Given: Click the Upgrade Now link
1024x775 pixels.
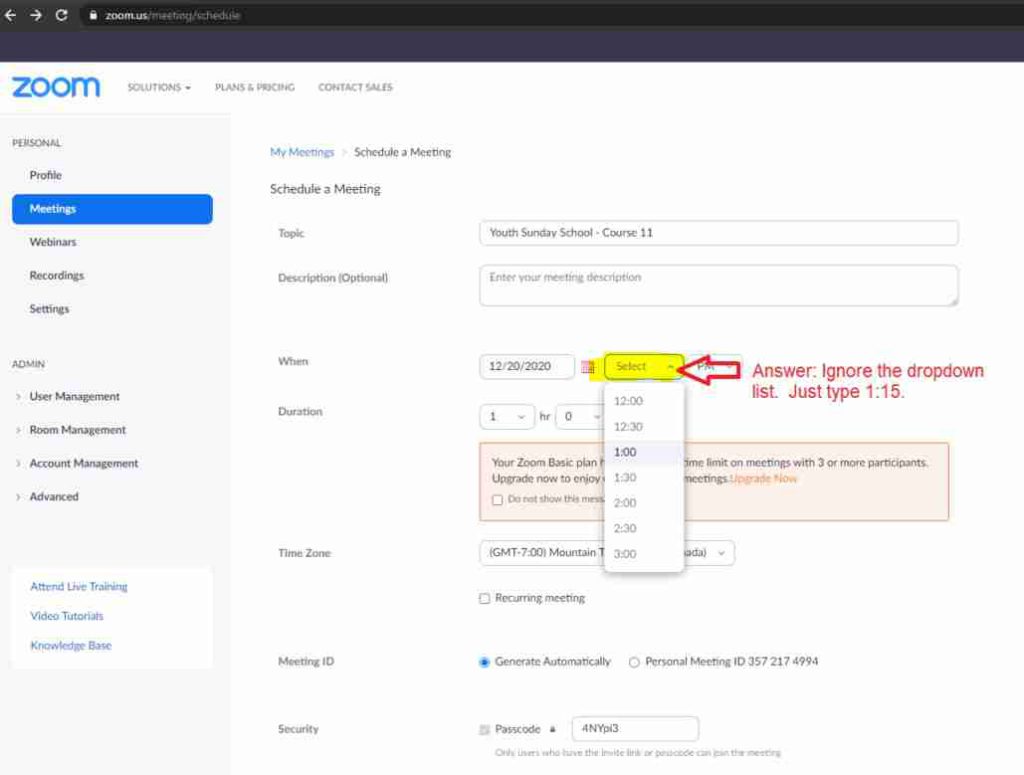Looking at the screenshot, I should point(764,479).
